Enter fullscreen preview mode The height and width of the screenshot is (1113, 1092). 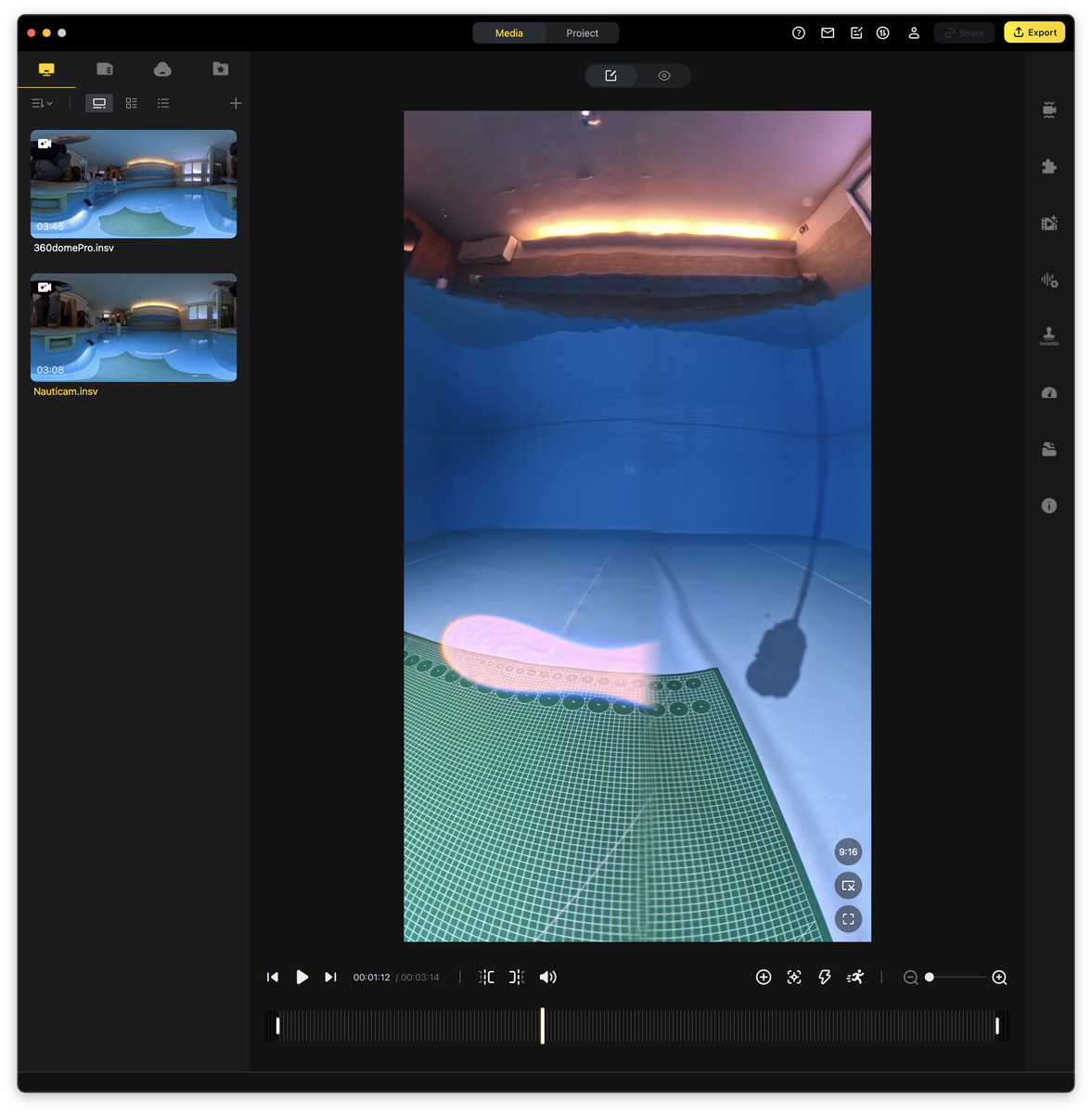848,919
